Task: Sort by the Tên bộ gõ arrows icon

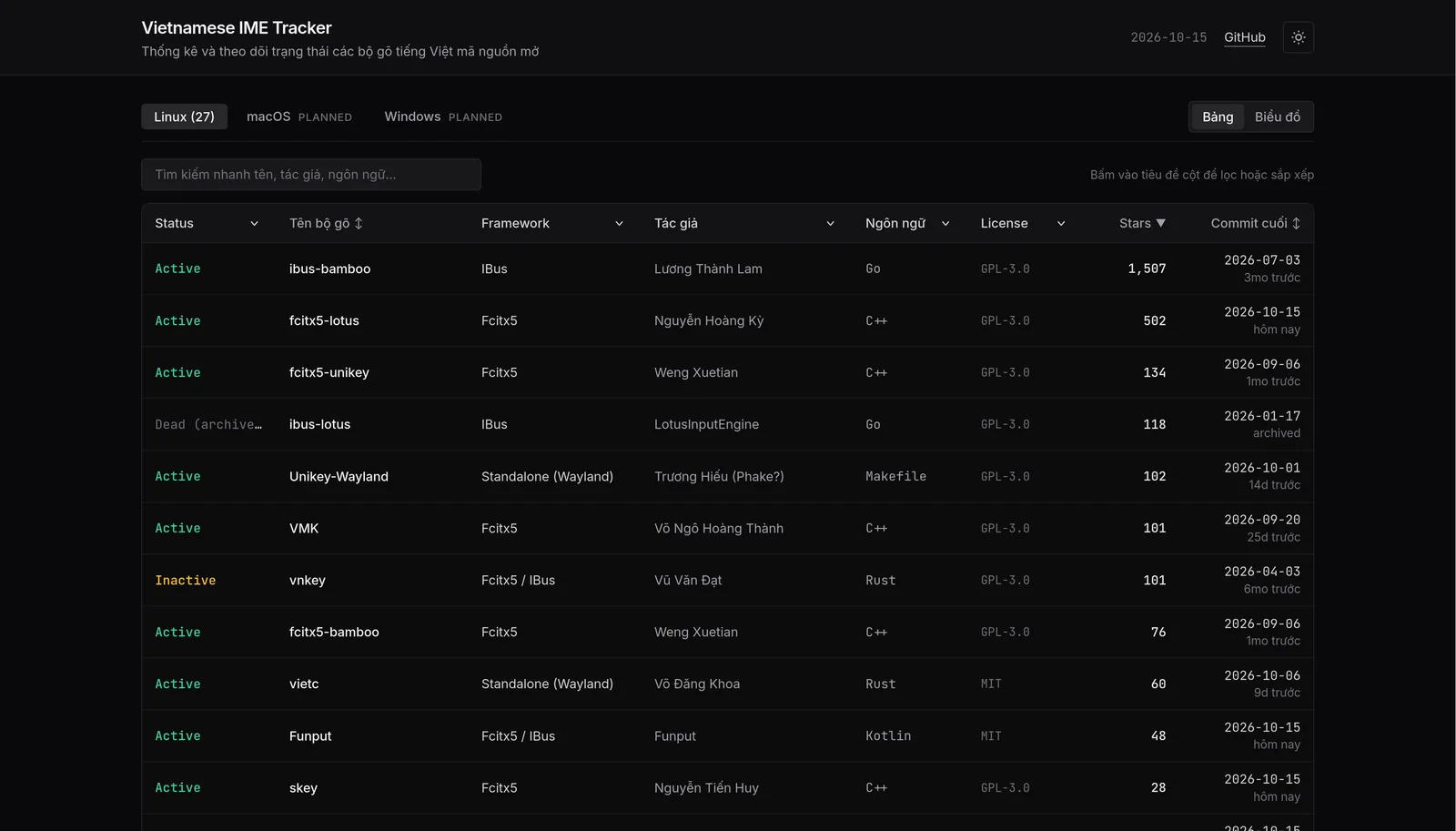Action: (x=359, y=223)
